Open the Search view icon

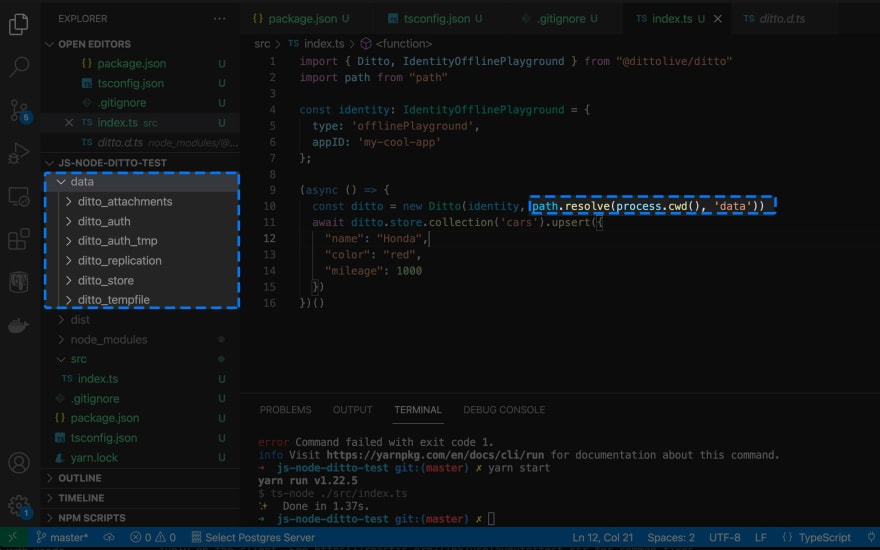pos(19,67)
